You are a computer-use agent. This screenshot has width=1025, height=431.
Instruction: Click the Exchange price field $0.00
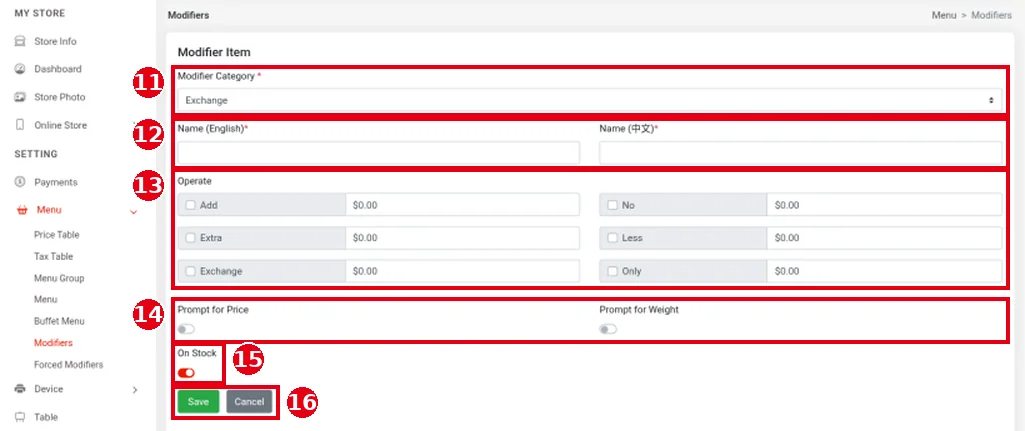click(x=462, y=271)
